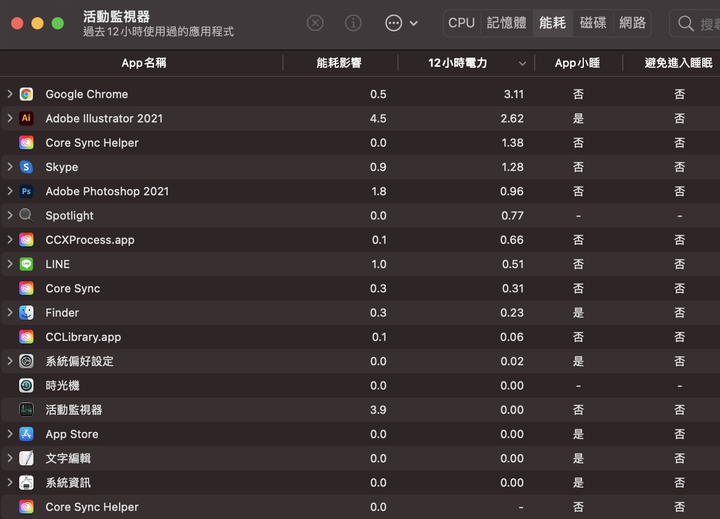720x519 pixels.
Task: Click the Google Chrome app icon
Action: (26, 94)
